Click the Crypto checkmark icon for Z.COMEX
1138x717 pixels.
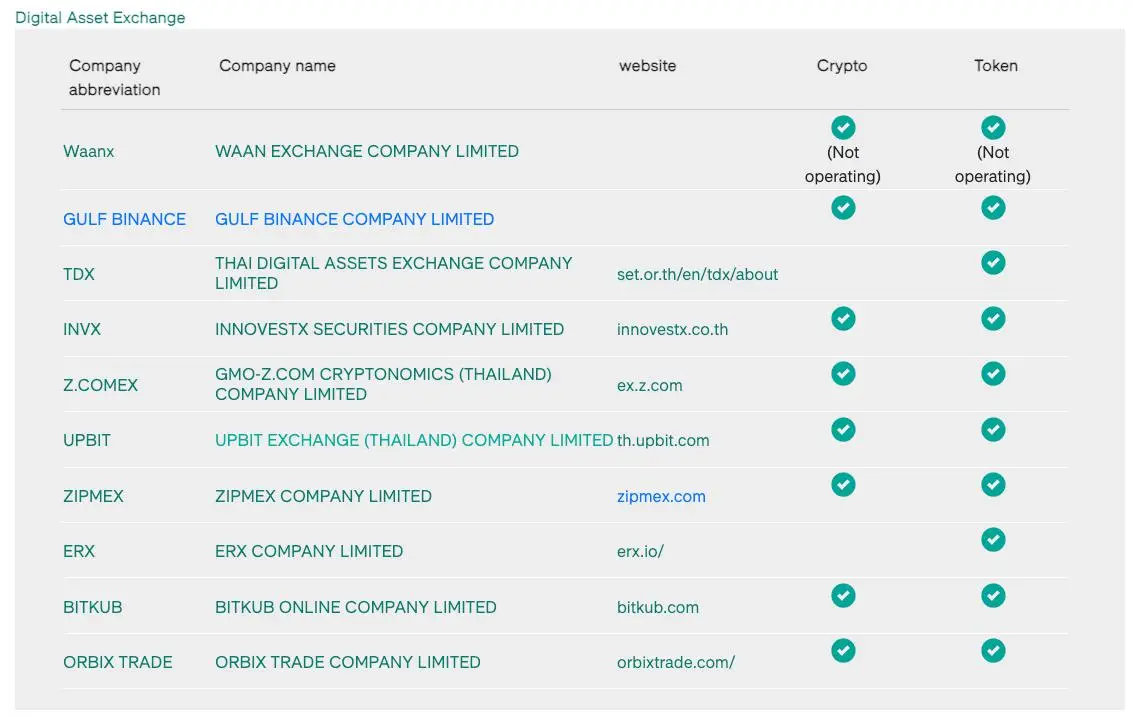843,373
